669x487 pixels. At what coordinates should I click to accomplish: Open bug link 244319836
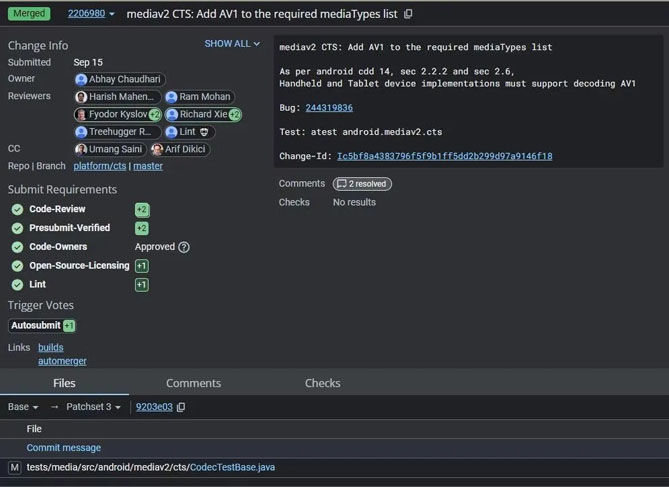pos(329,108)
